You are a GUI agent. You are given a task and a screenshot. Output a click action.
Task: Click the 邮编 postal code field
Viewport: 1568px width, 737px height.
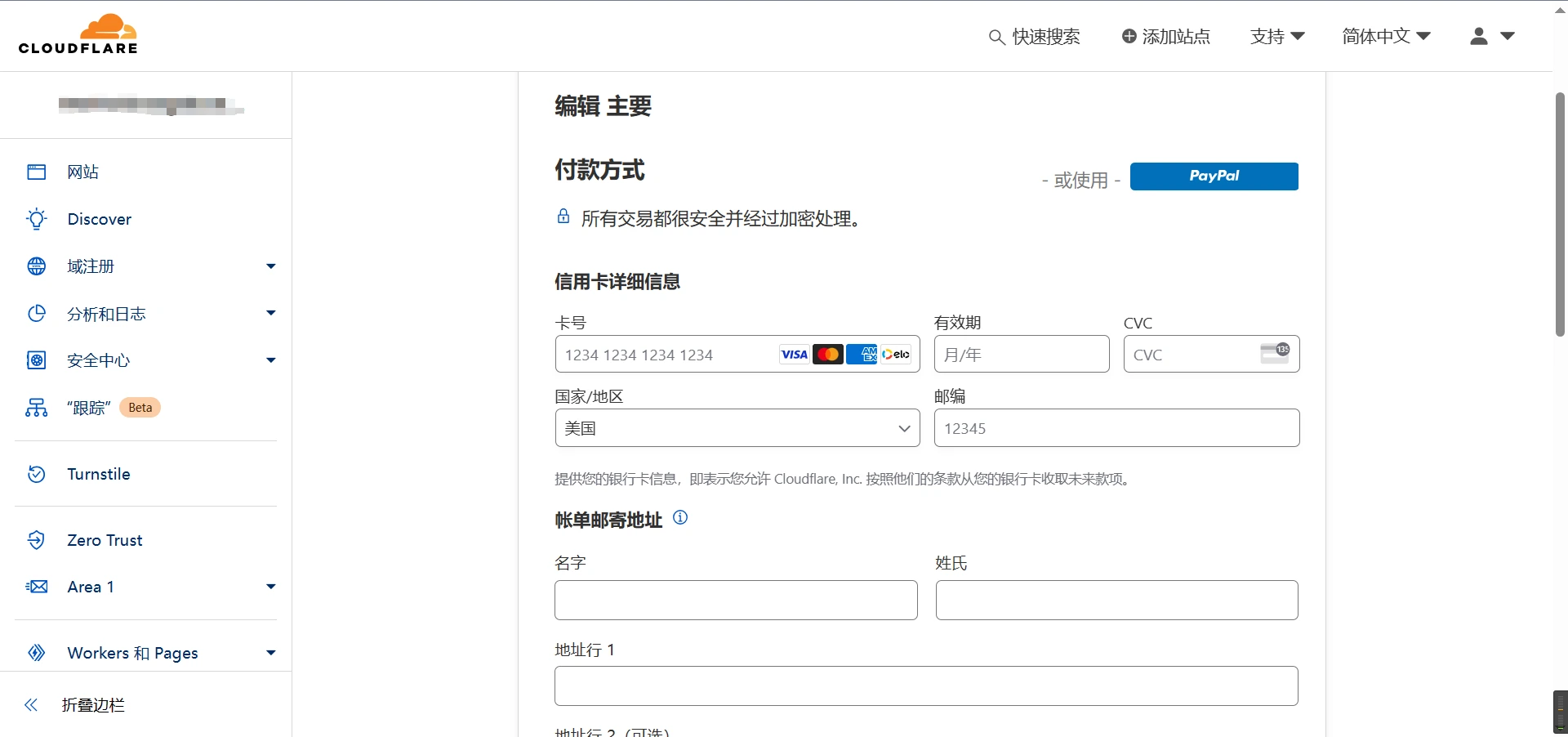coord(1116,428)
